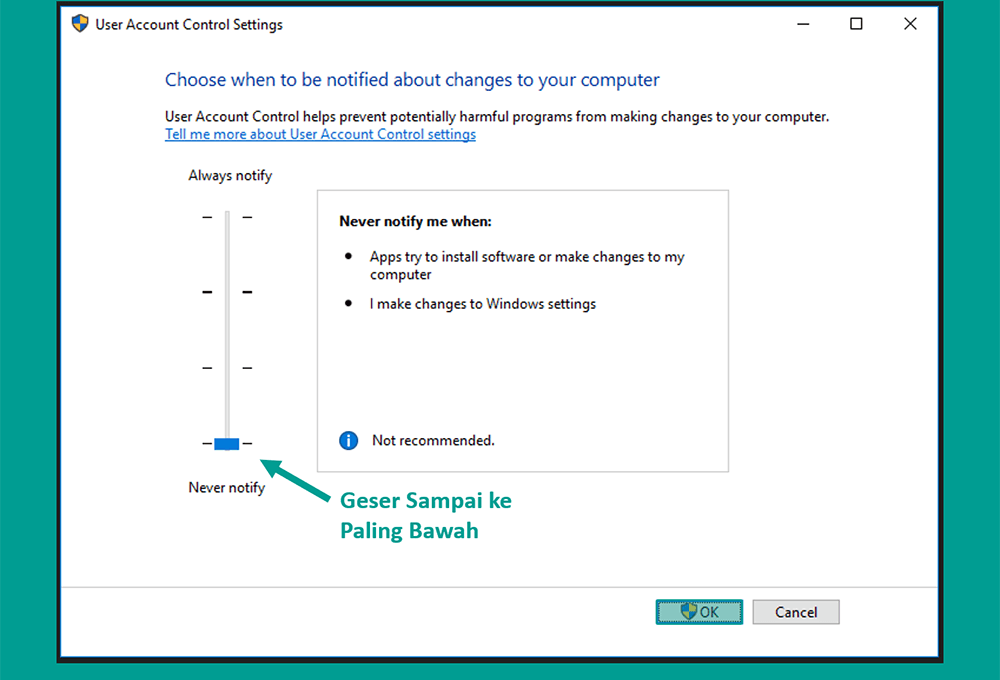Minimize the User Account Control Settings window
Screen dimensions: 1000x680
pos(803,24)
